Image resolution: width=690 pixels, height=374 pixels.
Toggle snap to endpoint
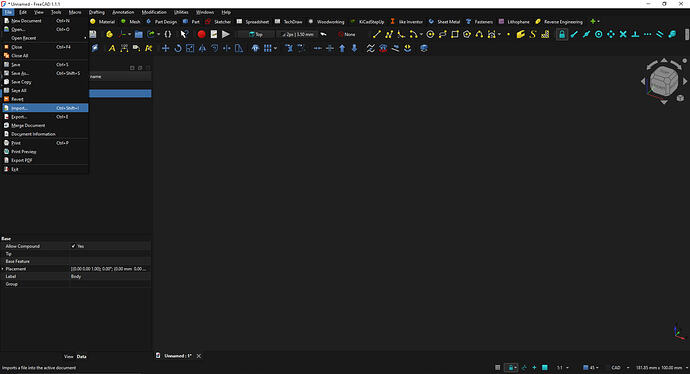574,34
